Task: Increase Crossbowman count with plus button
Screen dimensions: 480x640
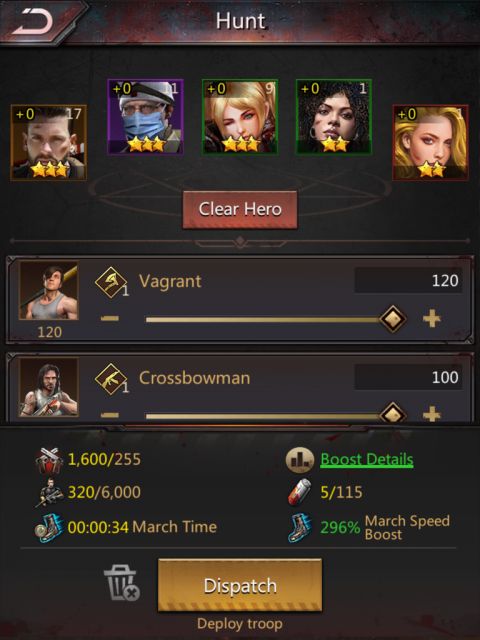Action: click(432, 415)
